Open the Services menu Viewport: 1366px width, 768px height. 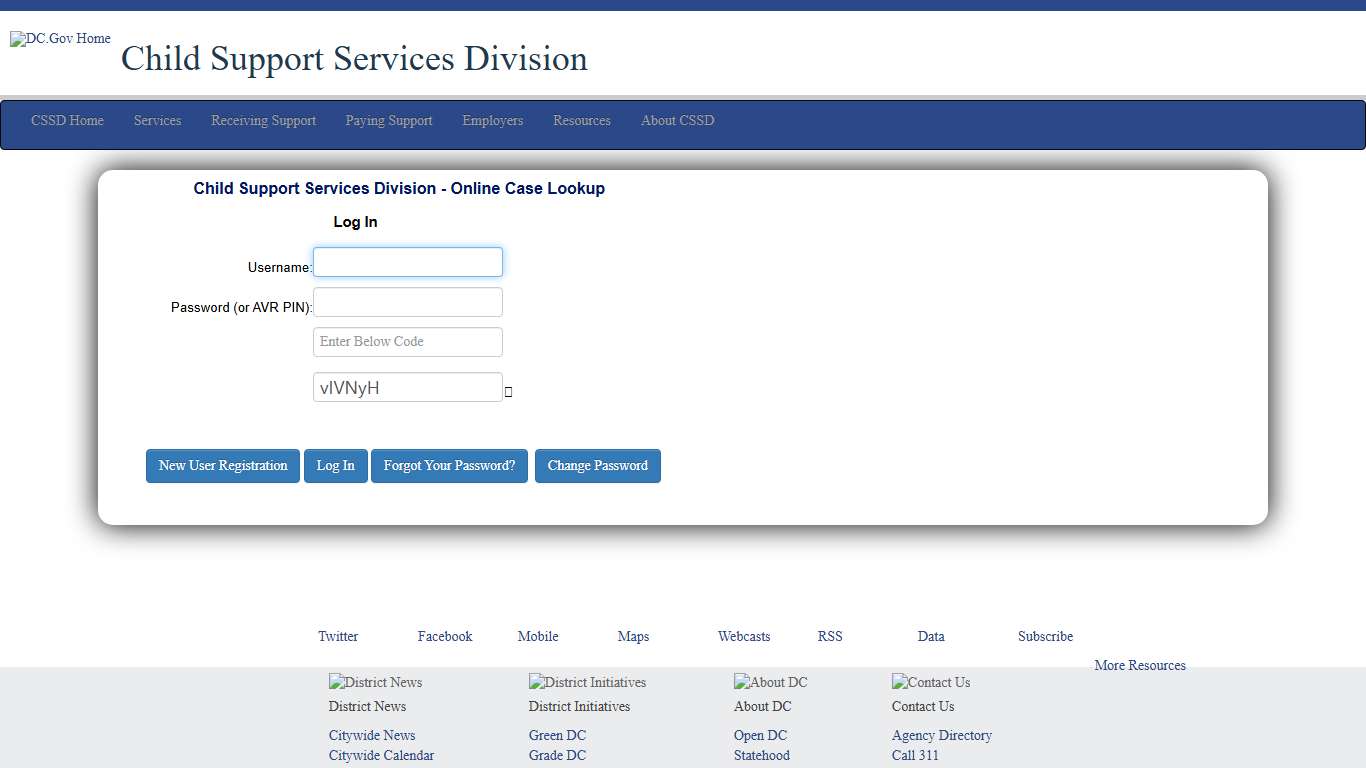(157, 121)
